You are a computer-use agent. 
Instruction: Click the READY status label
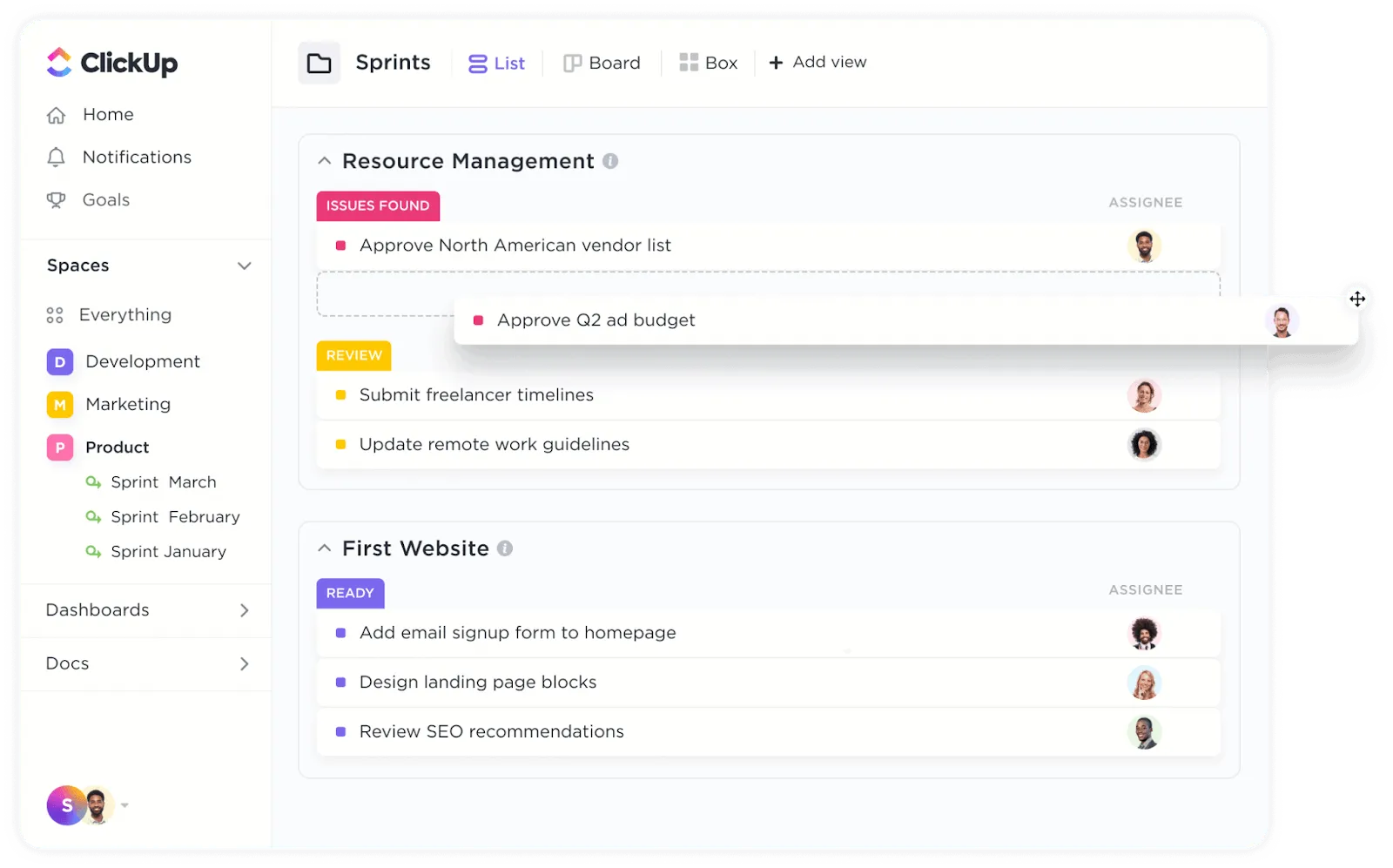pos(350,594)
